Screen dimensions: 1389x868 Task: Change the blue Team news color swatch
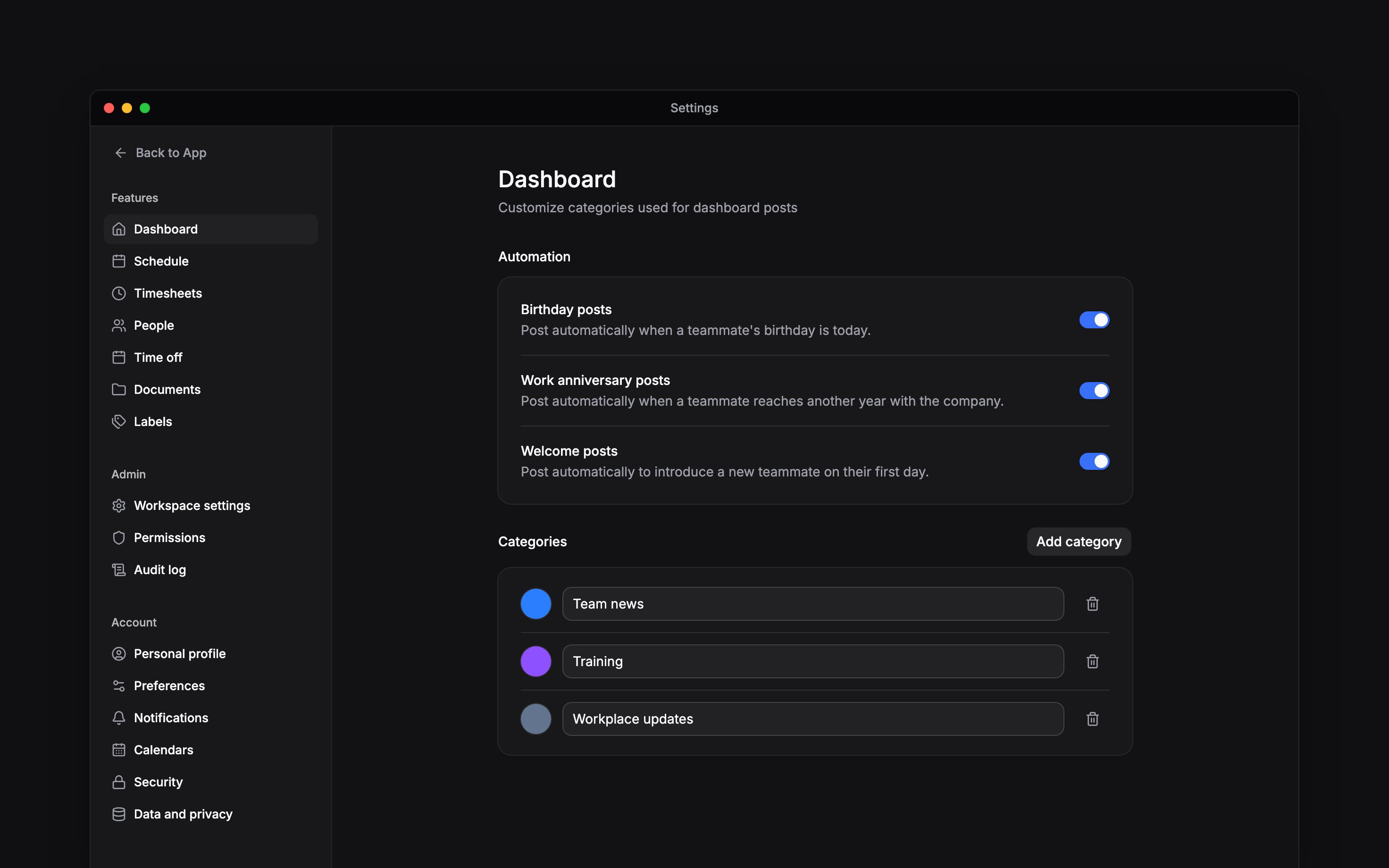click(536, 604)
